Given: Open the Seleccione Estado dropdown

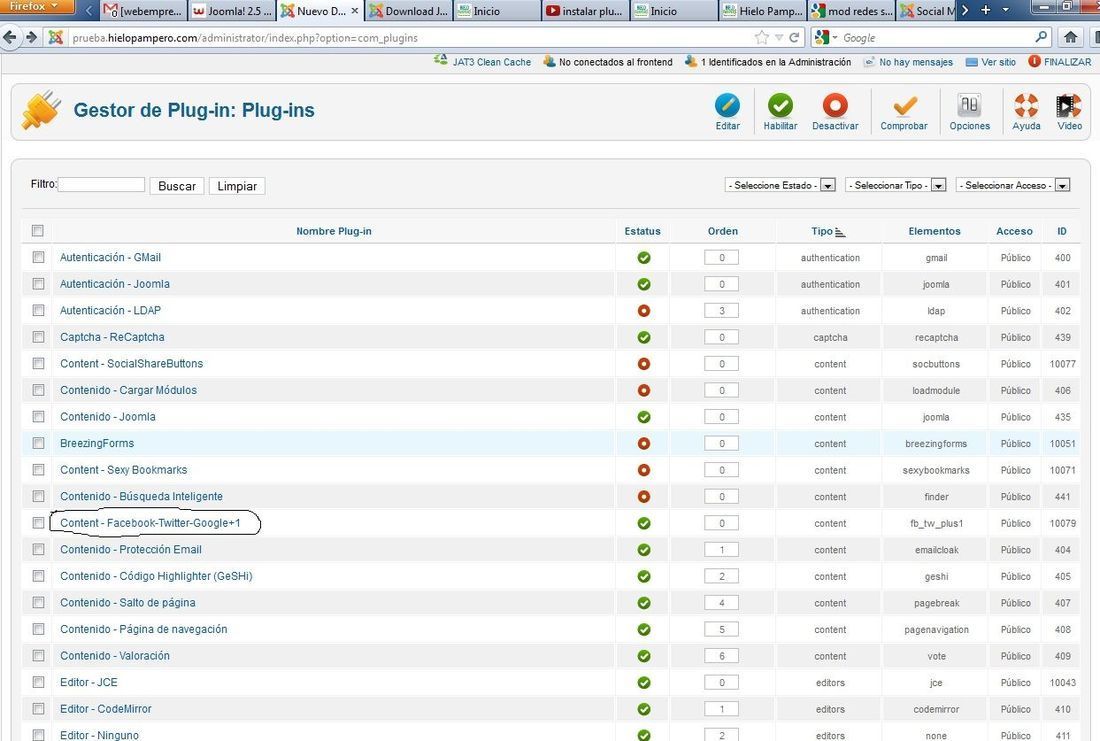Looking at the screenshot, I should coord(780,185).
